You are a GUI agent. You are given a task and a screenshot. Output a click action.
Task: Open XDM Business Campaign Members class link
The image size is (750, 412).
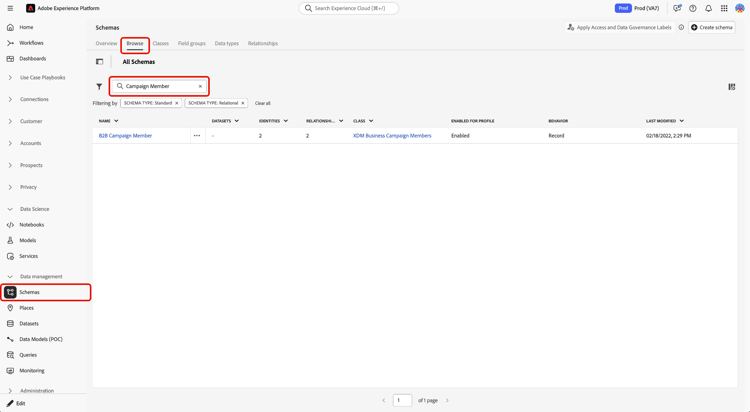click(x=392, y=136)
